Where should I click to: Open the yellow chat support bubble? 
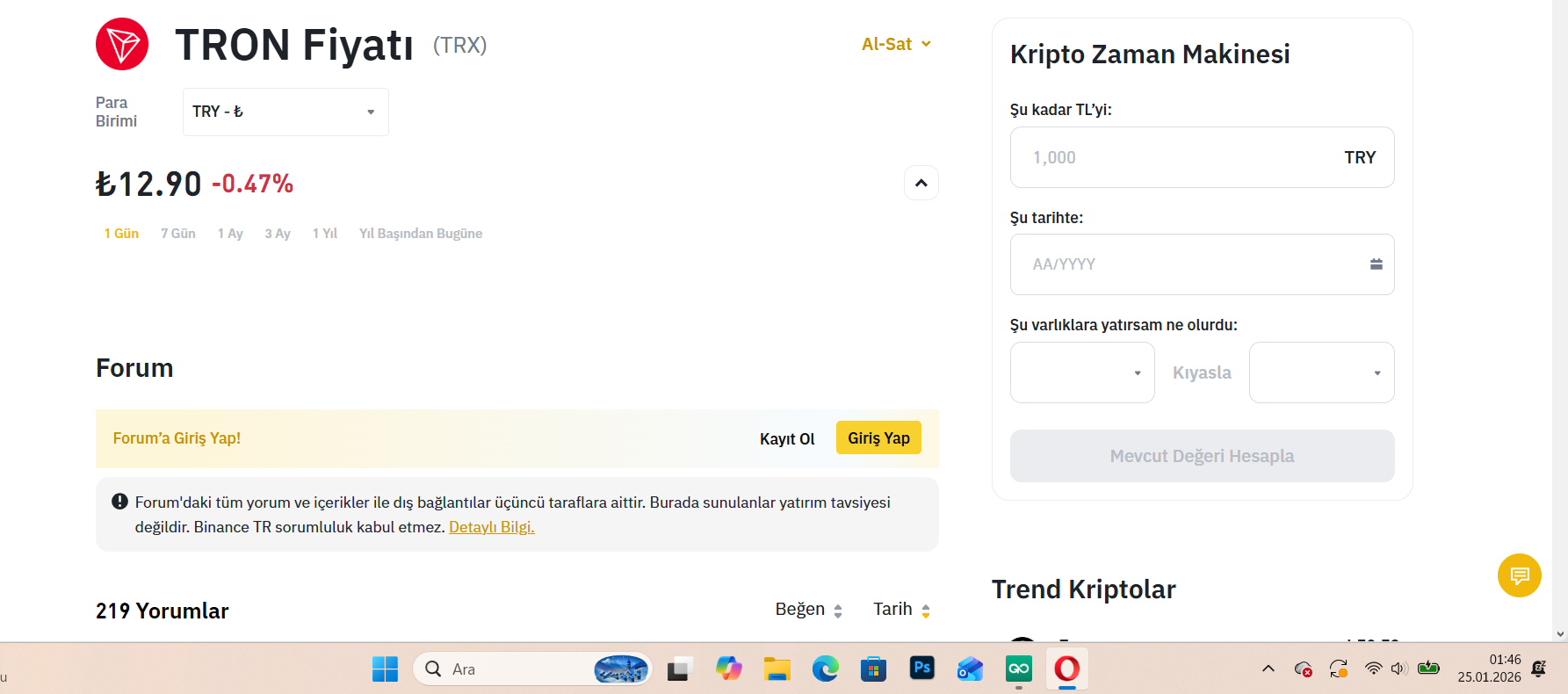tap(1520, 575)
